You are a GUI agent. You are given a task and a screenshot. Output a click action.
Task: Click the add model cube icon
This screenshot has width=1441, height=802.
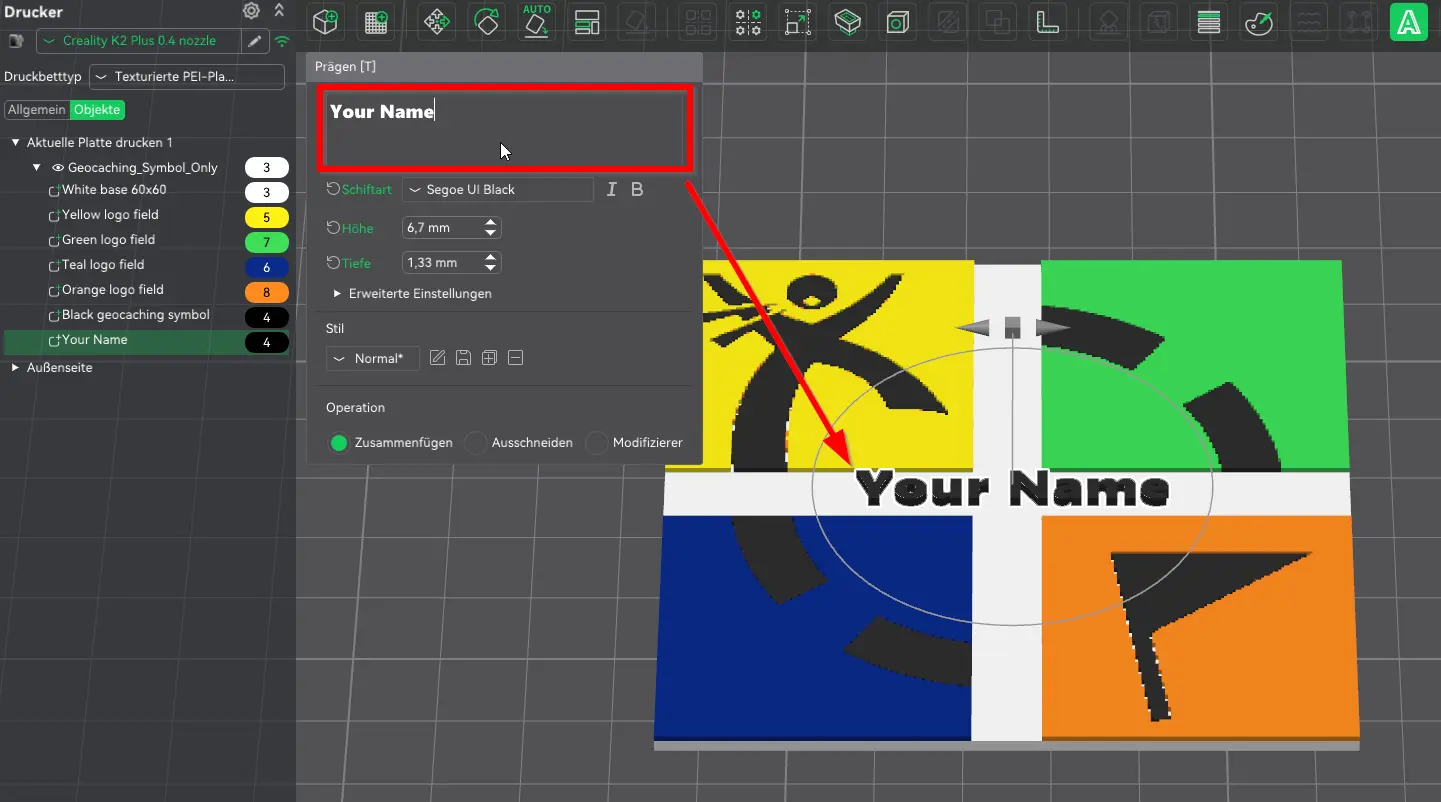tap(325, 22)
